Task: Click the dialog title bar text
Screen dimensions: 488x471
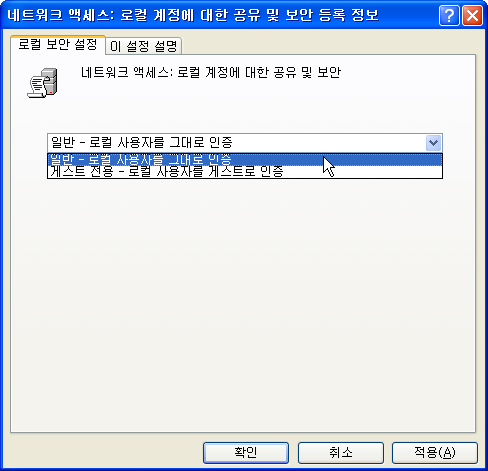Action: click(x=193, y=15)
